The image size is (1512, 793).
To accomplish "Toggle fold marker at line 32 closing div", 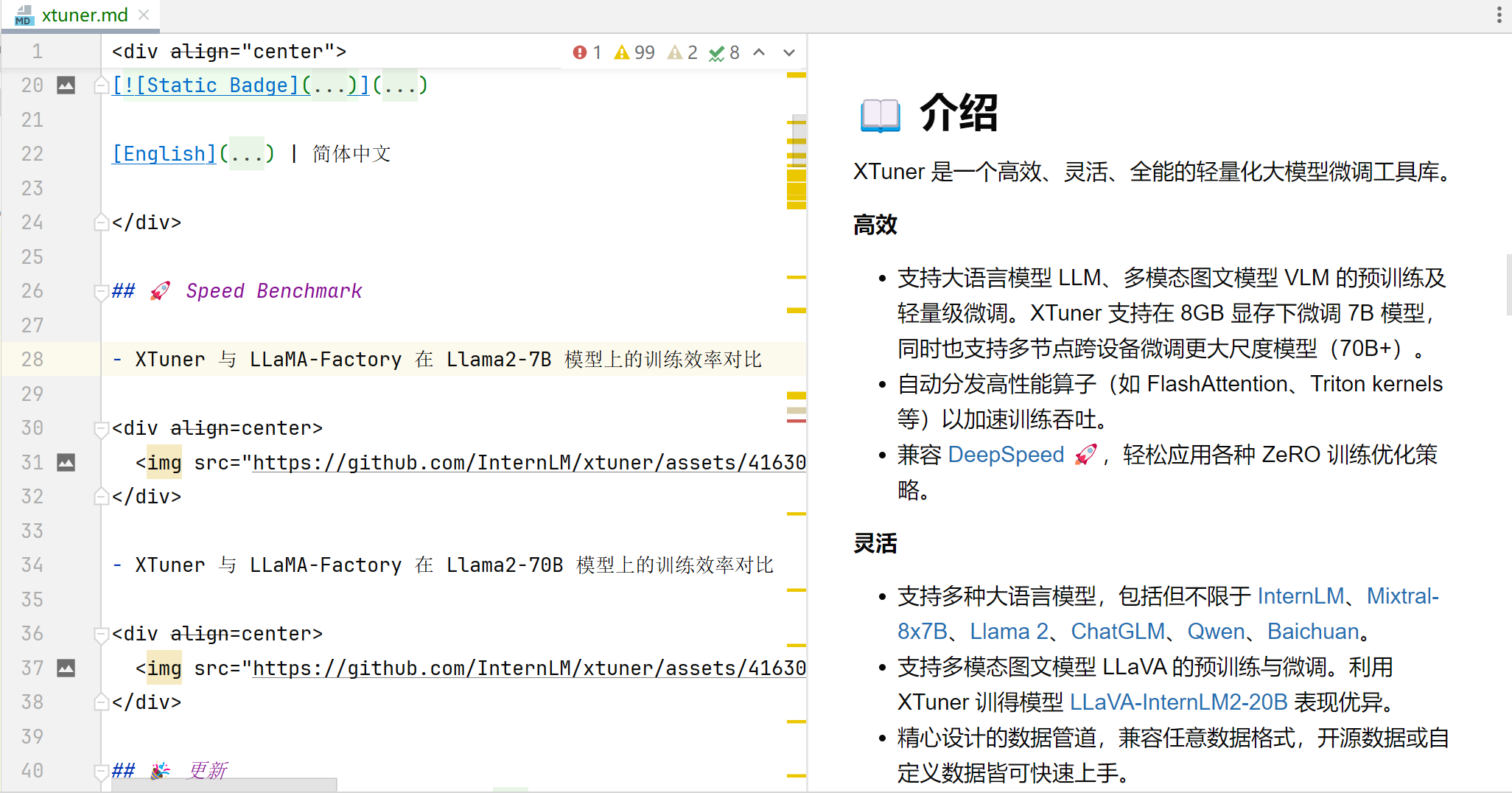I will coord(102,497).
